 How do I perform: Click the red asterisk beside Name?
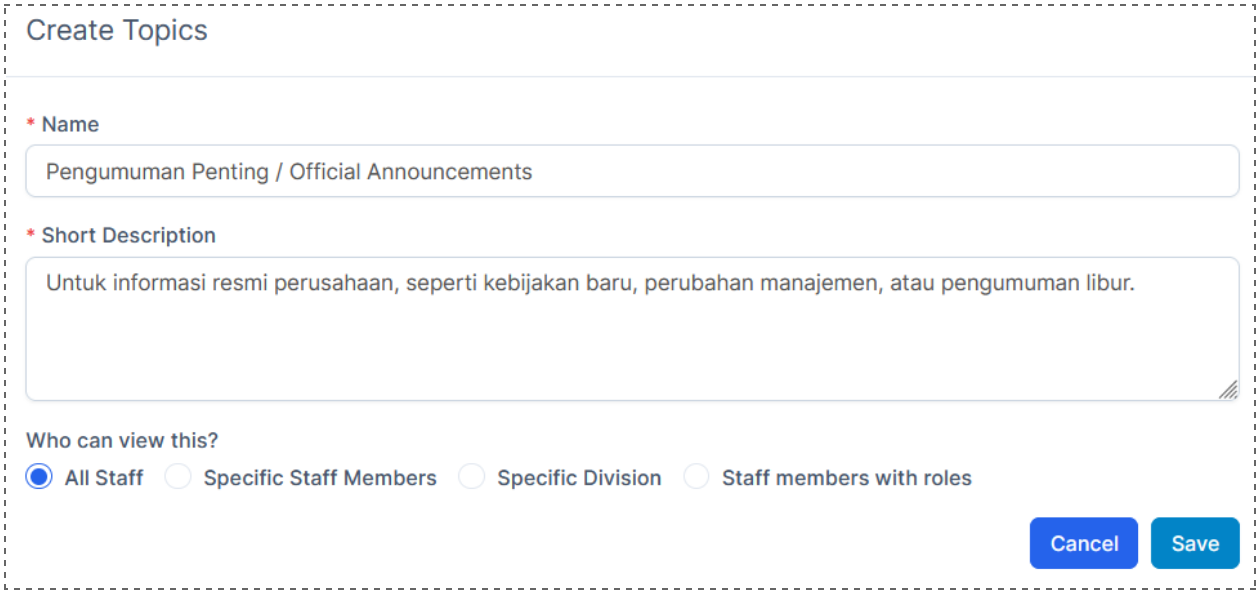tap(31, 125)
